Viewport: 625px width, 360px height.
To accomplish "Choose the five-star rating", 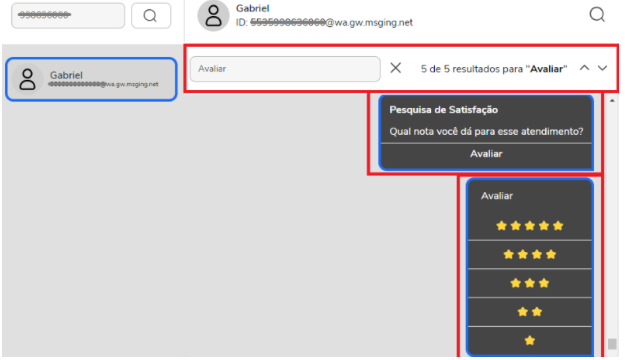I will [x=529, y=226].
